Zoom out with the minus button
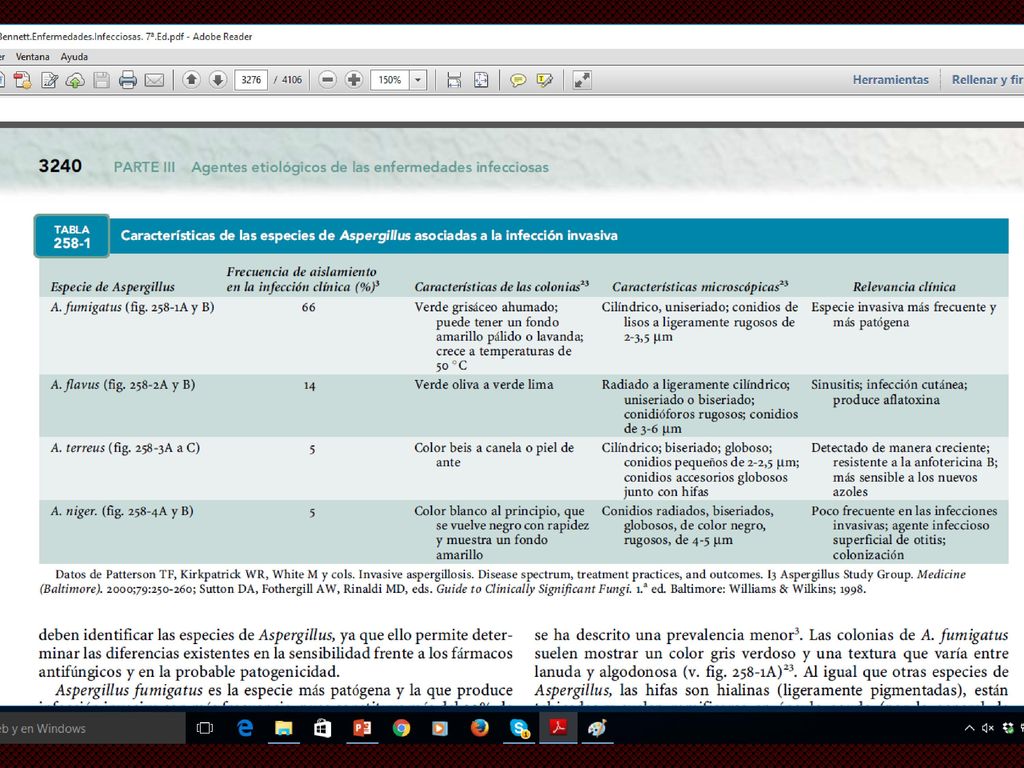Image resolution: width=1024 pixels, height=768 pixels. [x=328, y=80]
